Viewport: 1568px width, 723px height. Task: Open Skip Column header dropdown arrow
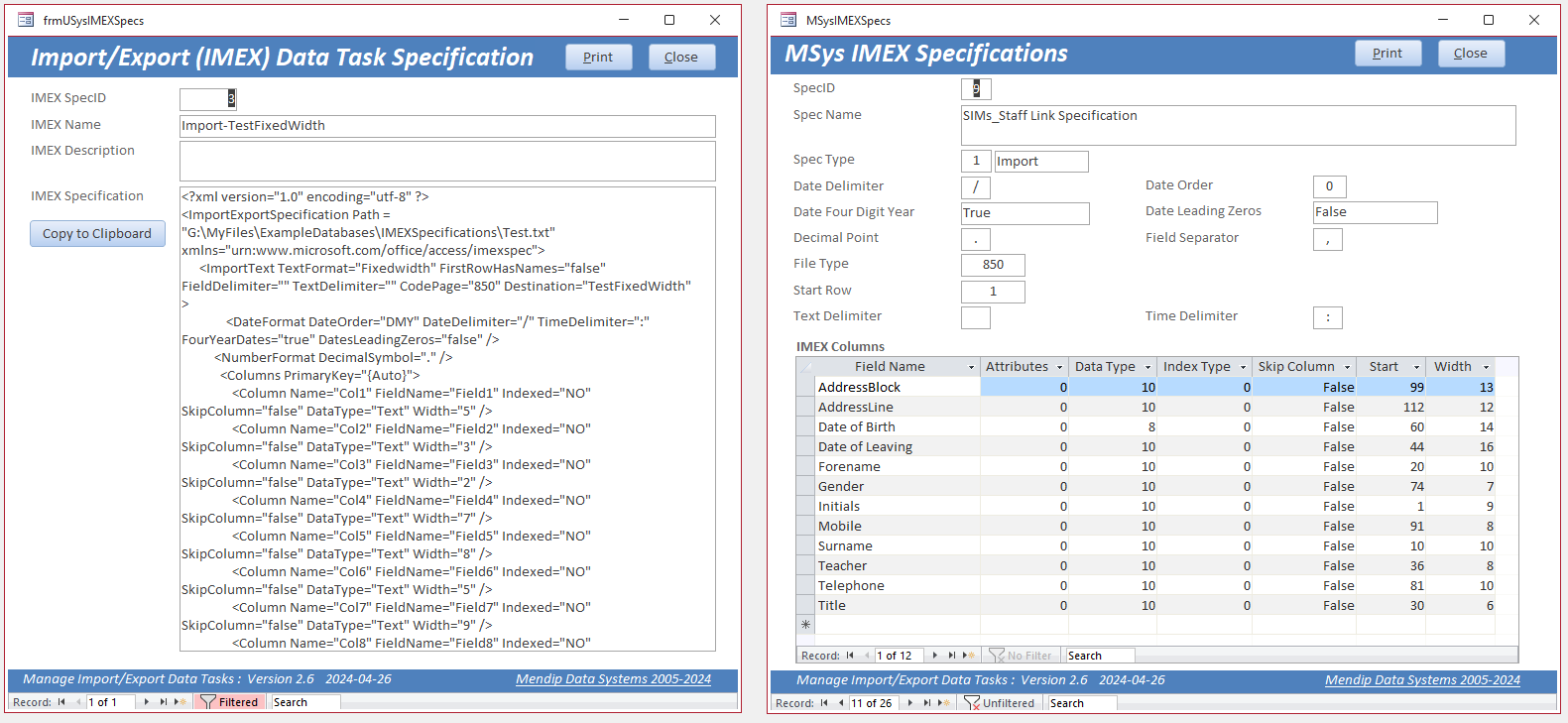coord(1347,368)
